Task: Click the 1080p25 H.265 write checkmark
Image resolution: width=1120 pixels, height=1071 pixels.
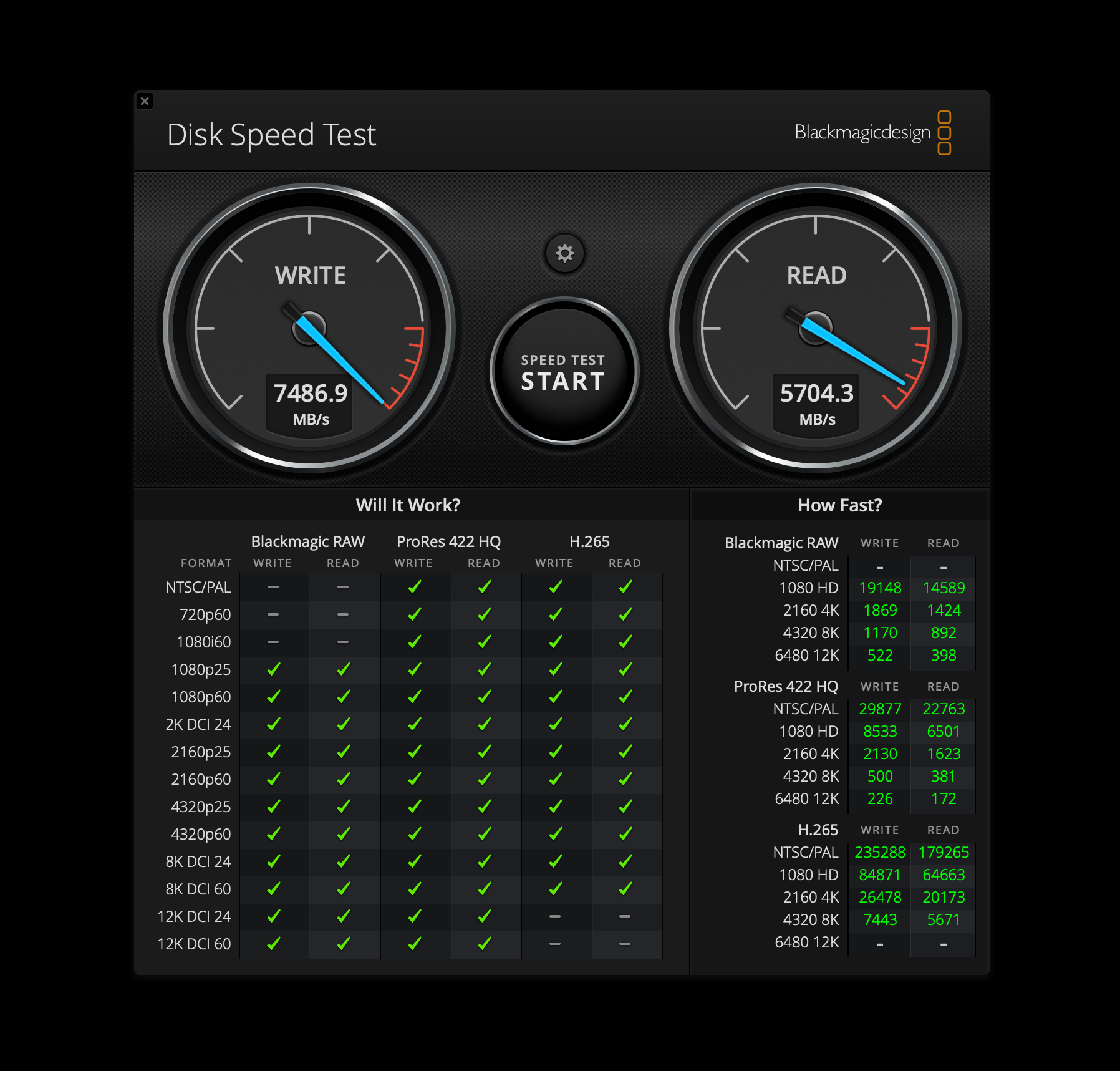Action: click(555, 669)
